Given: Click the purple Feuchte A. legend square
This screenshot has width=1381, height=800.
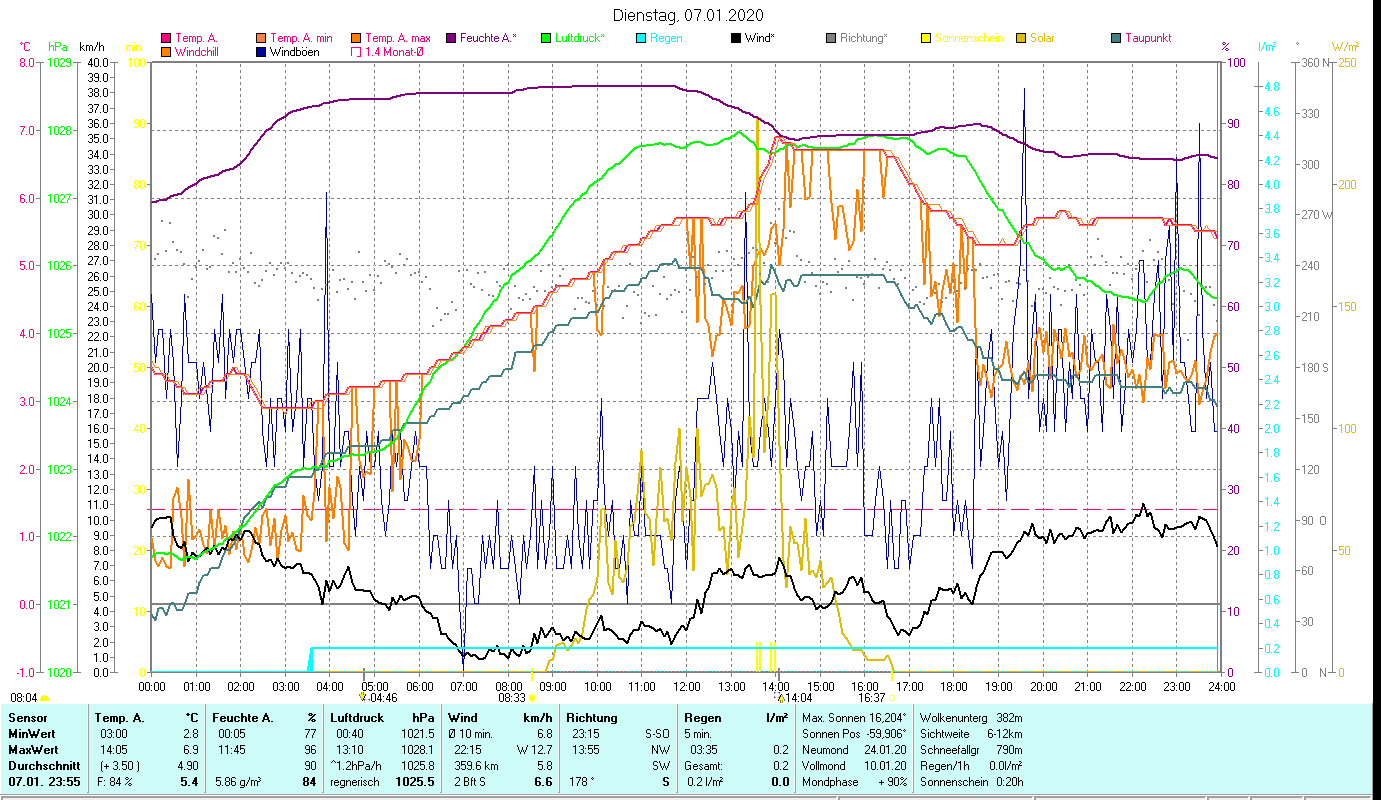Looking at the screenshot, I should [x=450, y=38].
